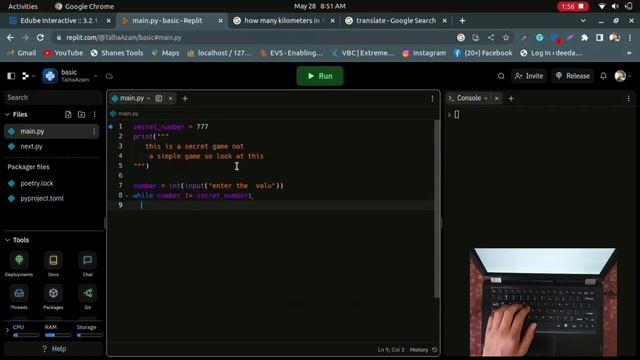Expand the CPU RAM Storage resources panel
The height and width of the screenshot is (360, 640).
[7, 330]
